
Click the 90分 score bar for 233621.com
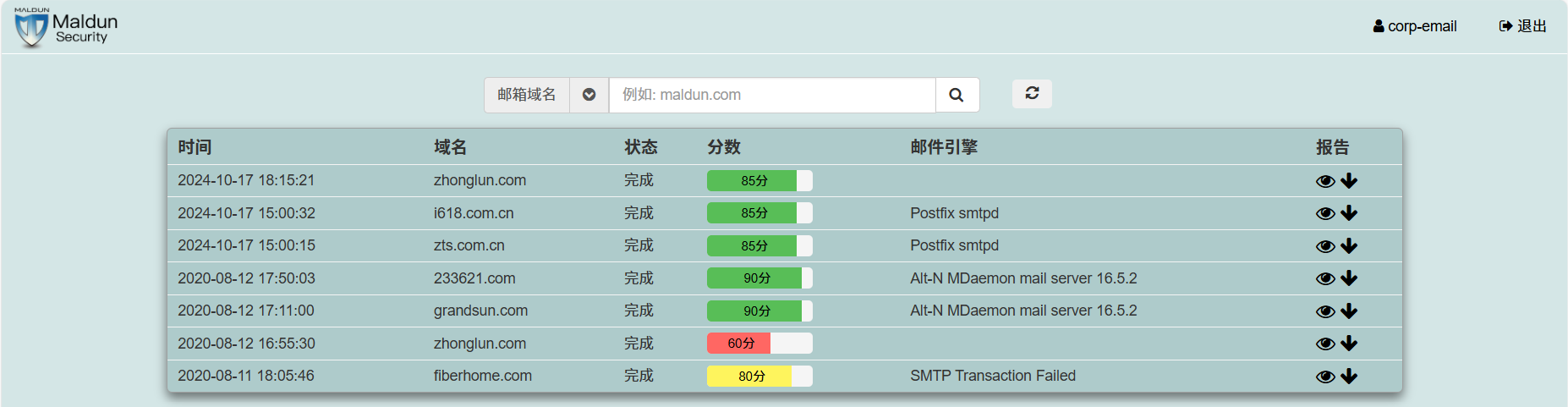[759, 278]
